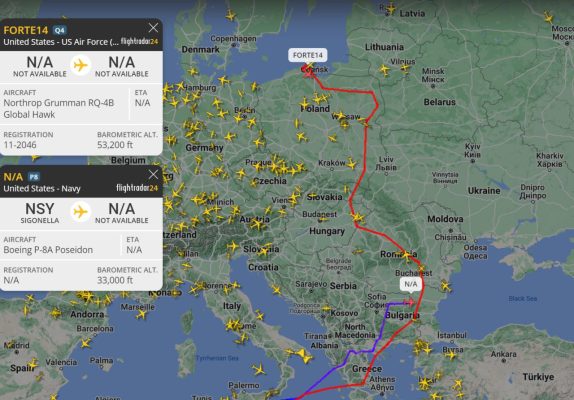
Task: Click the N/A aircraft label over Bulgaria
Action: pos(410,284)
